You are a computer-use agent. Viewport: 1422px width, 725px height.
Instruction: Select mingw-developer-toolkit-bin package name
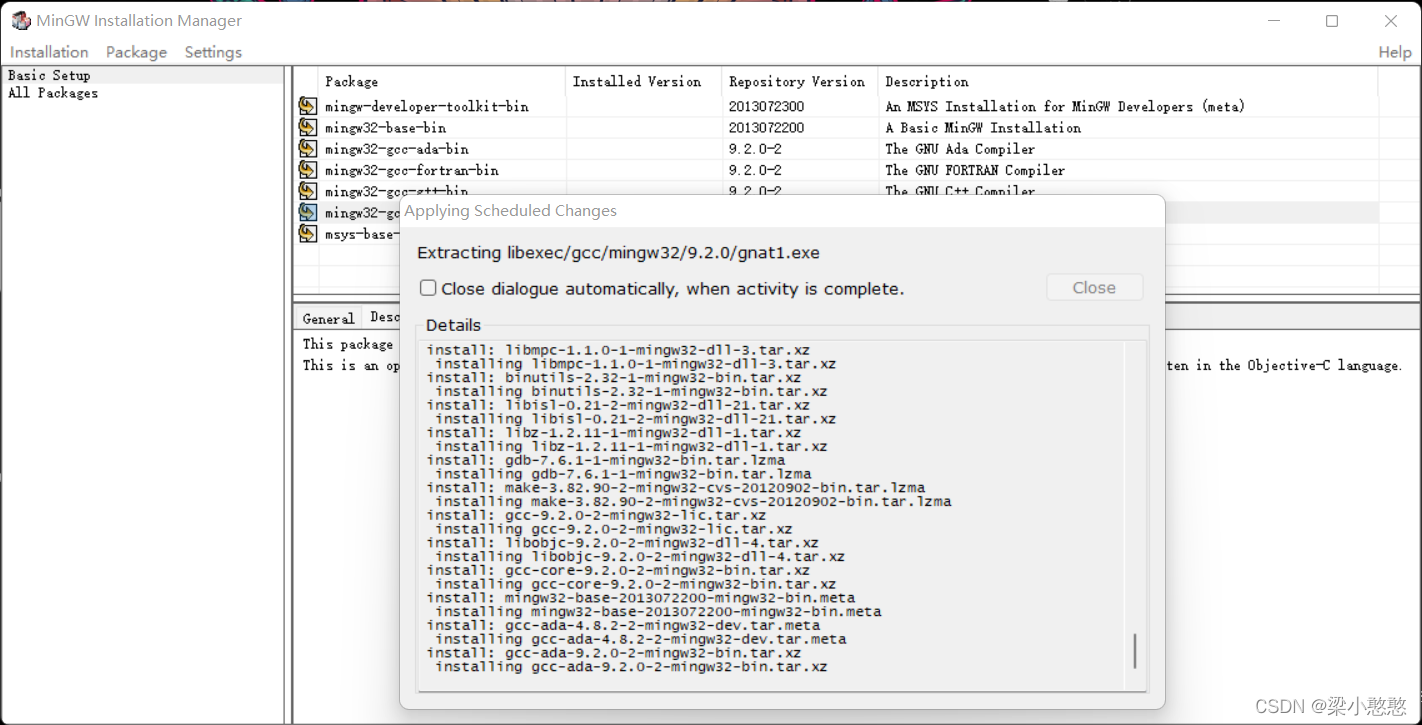pos(427,106)
